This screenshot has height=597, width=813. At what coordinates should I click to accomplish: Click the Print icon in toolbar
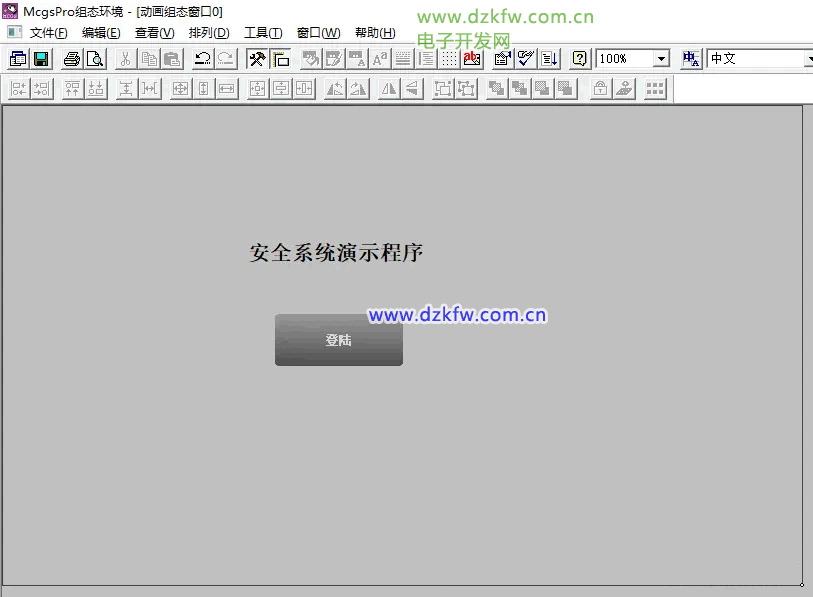click(72, 59)
